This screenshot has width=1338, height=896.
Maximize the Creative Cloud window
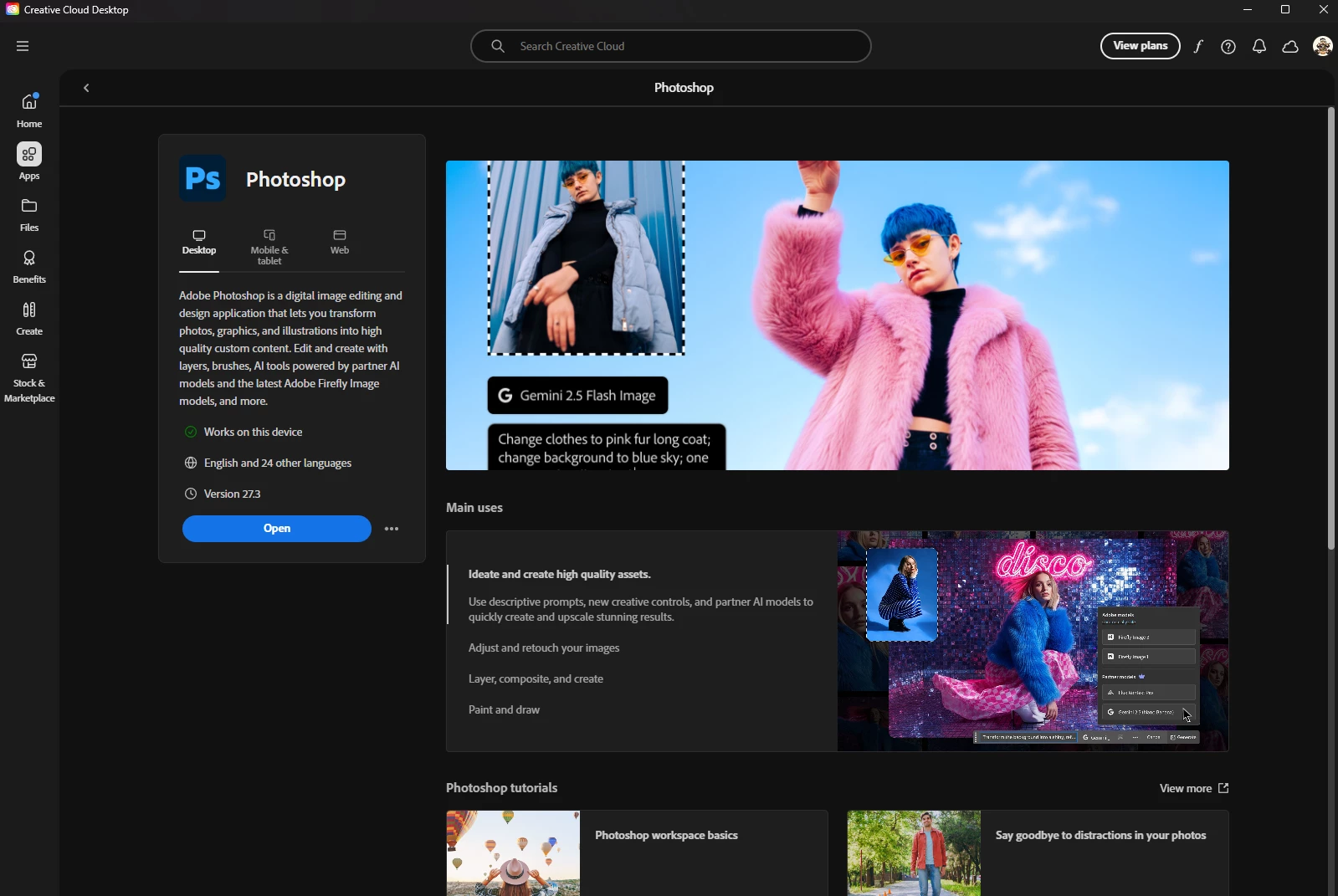point(1285,10)
